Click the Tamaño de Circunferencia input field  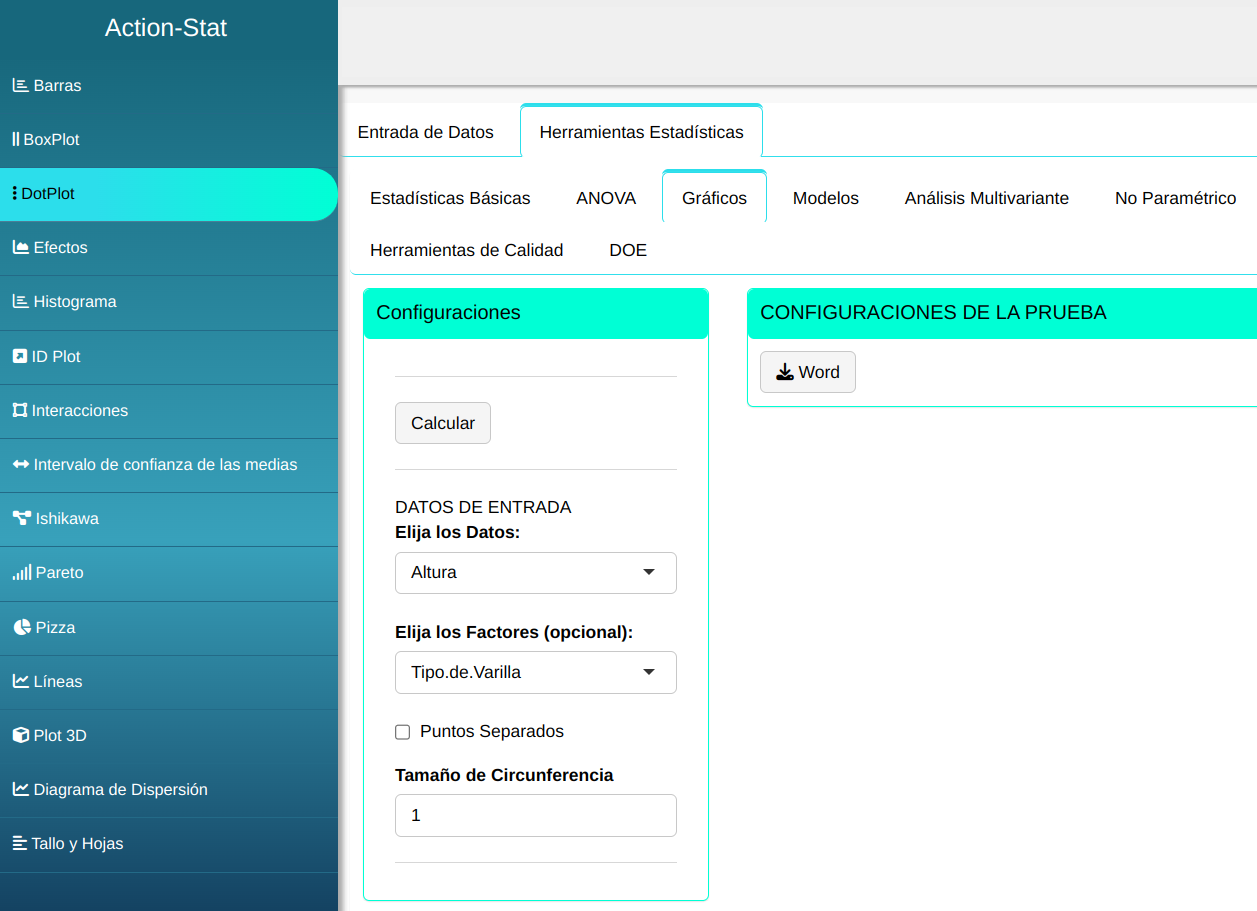tap(535, 815)
